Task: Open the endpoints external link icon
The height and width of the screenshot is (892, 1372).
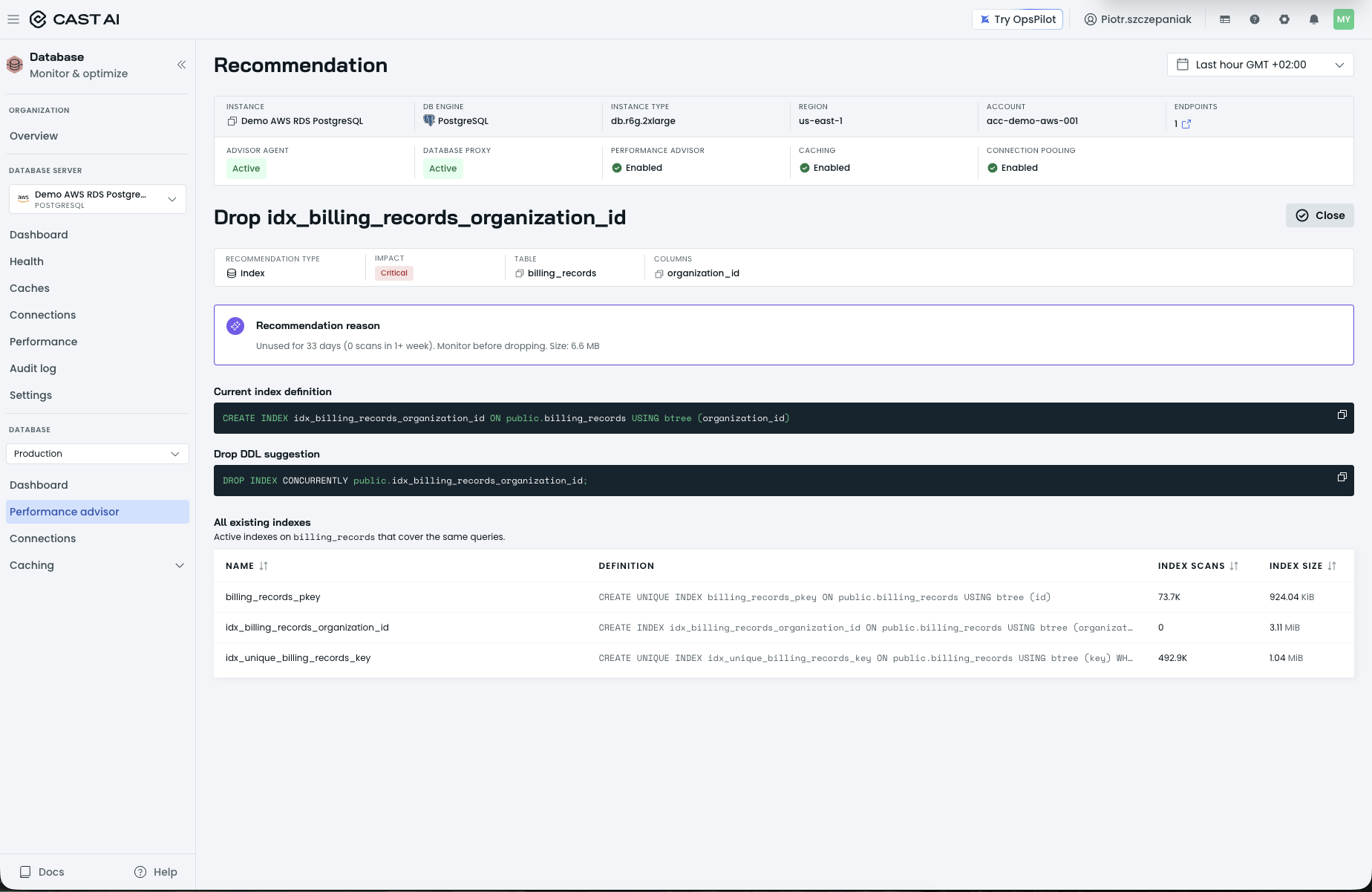Action: point(1186,124)
